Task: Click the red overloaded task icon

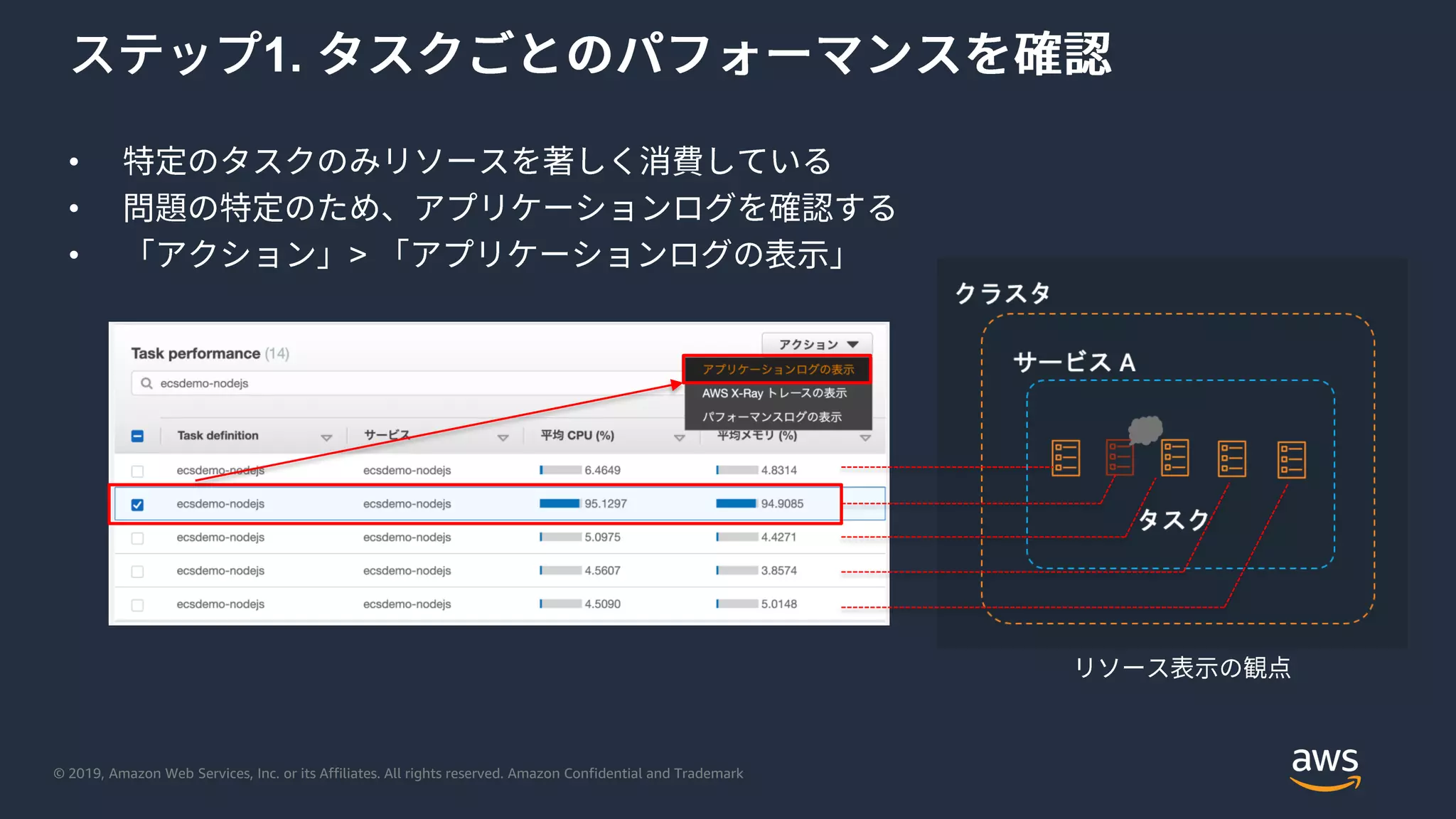Action: pyautogui.click(x=1119, y=458)
